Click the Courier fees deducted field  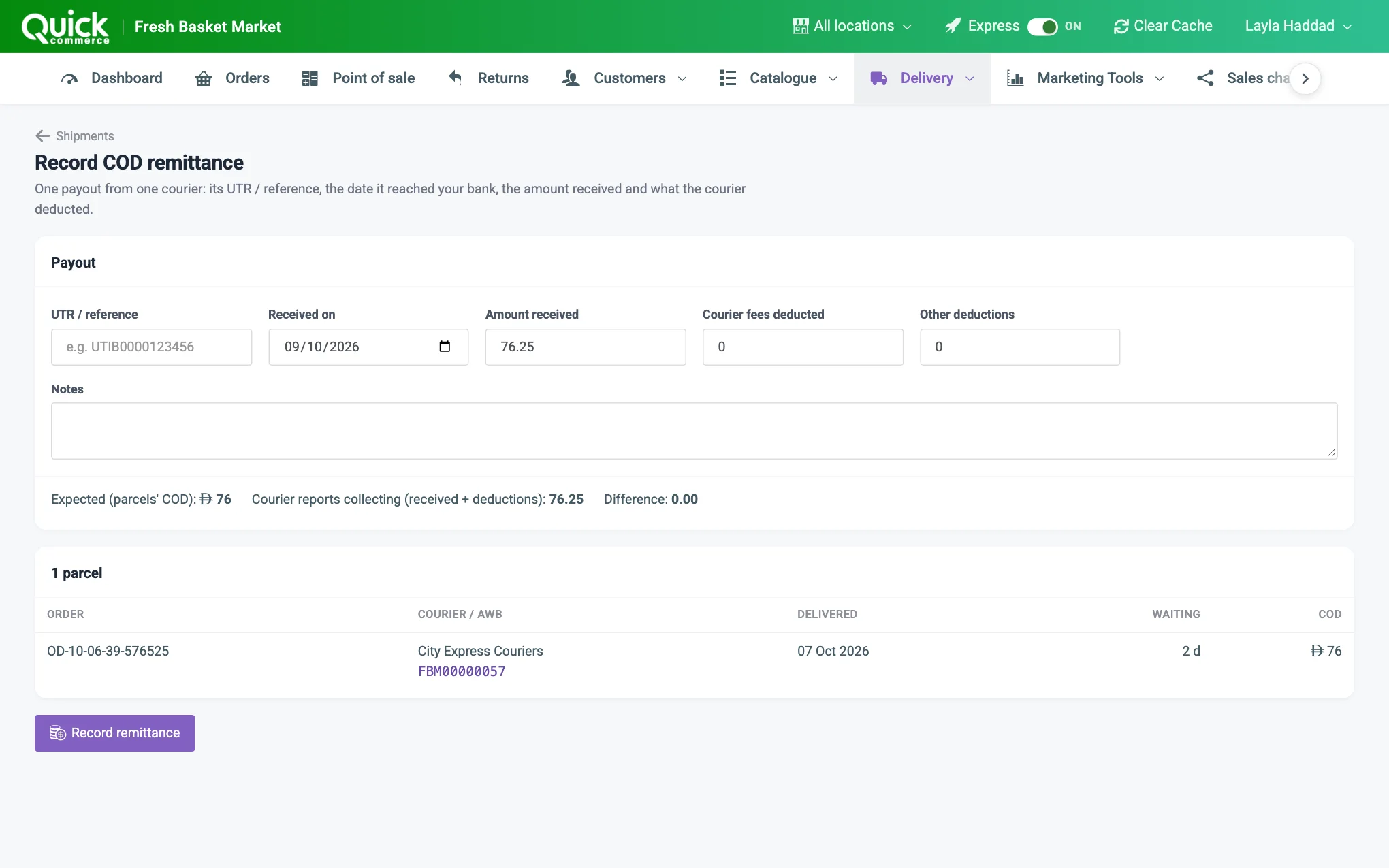[803, 347]
